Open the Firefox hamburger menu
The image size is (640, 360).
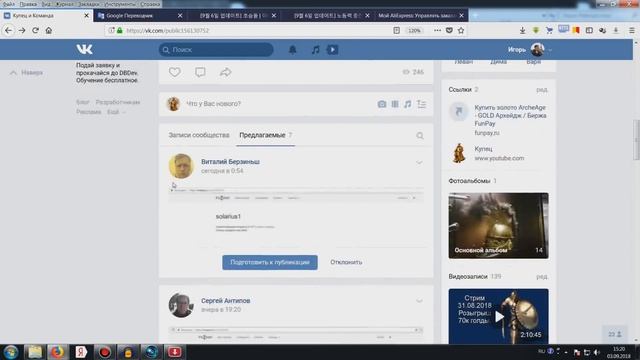pos(631,31)
